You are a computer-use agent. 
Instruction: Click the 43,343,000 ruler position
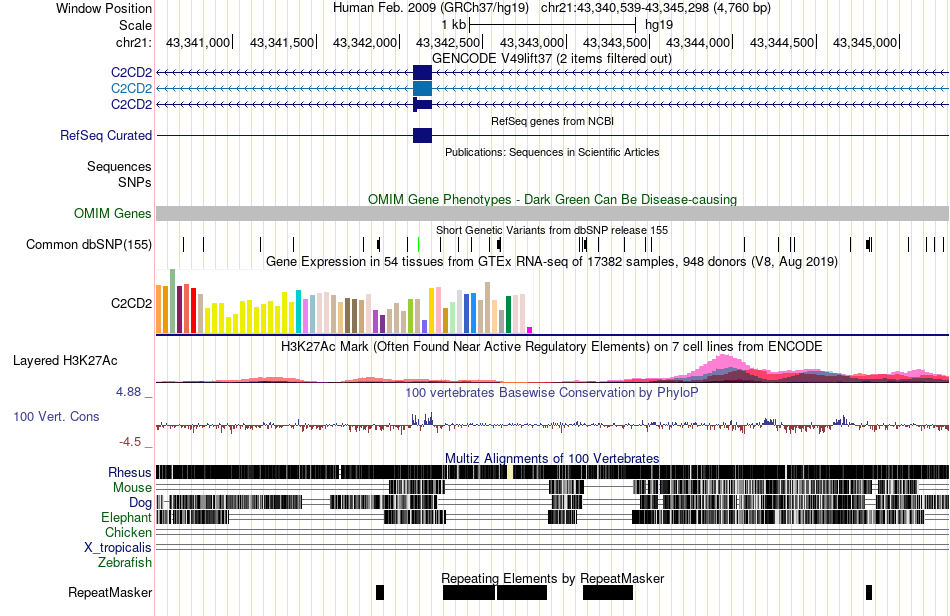pyautogui.click(x=531, y=42)
